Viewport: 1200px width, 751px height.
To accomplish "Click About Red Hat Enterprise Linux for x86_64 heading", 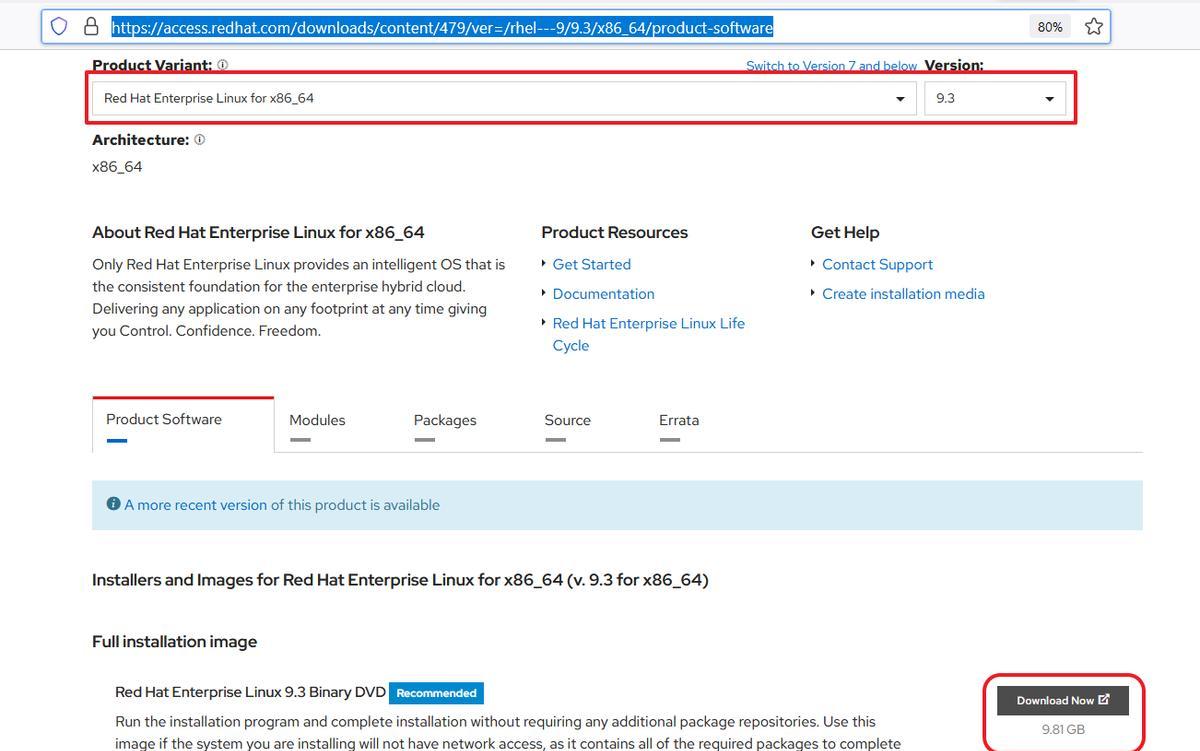I will 258,232.
